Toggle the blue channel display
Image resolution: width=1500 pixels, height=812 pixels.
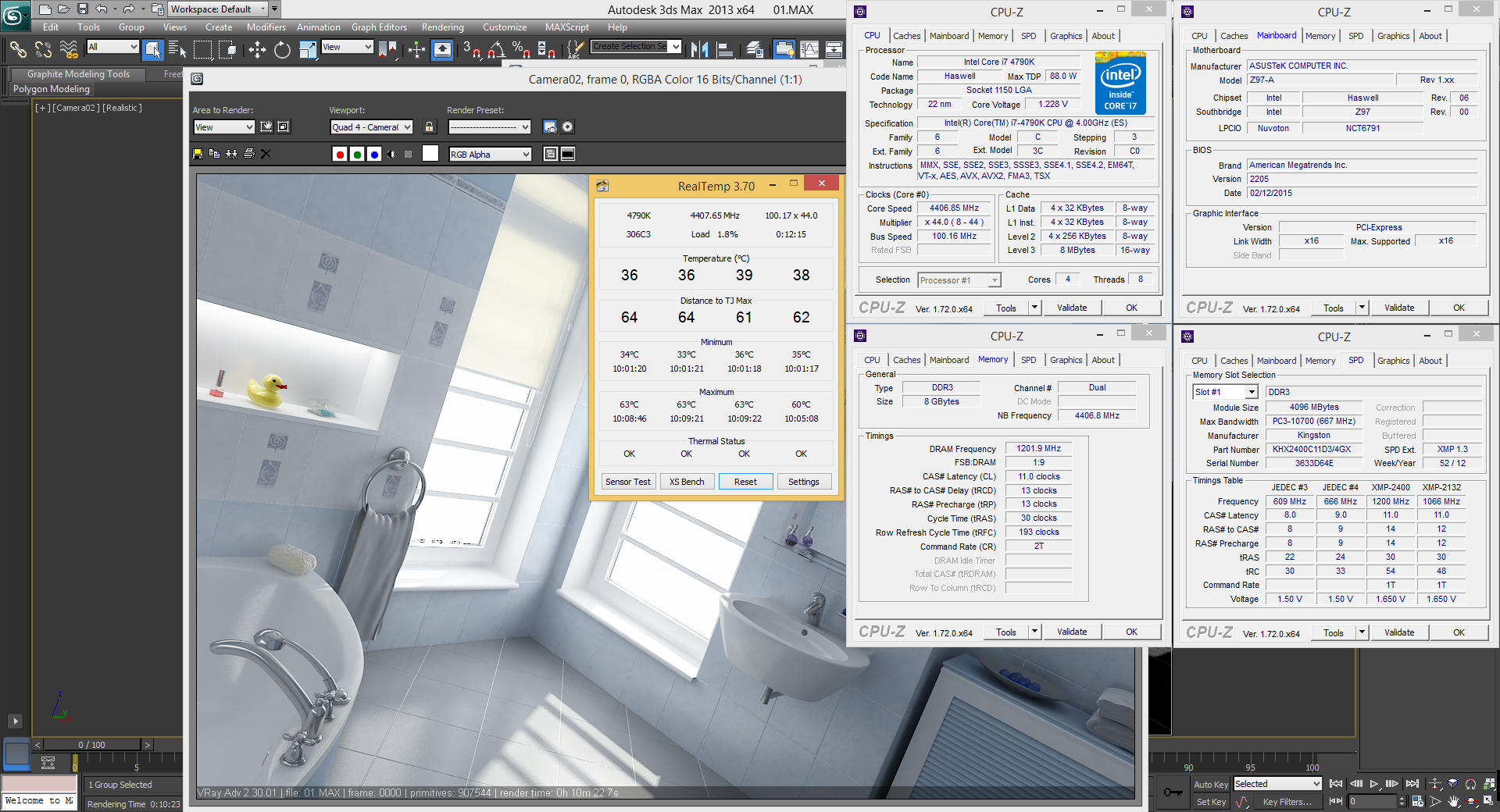pyautogui.click(x=374, y=155)
